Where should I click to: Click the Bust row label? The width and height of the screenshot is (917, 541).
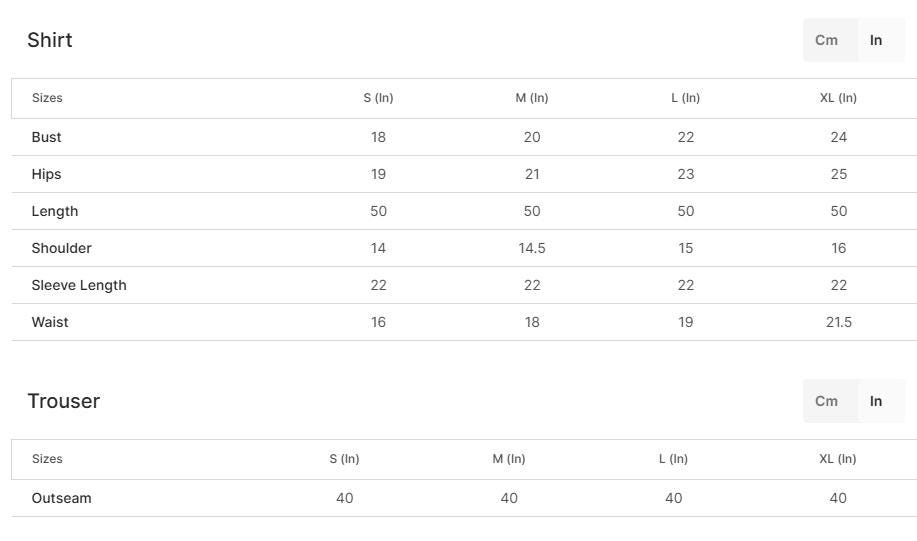point(46,137)
